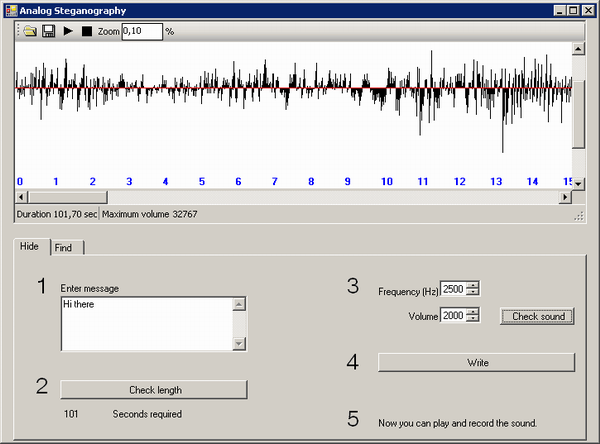The height and width of the screenshot is (444, 600).
Task: Click timeline marker 10 on the waveform
Action: pos(387,181)
